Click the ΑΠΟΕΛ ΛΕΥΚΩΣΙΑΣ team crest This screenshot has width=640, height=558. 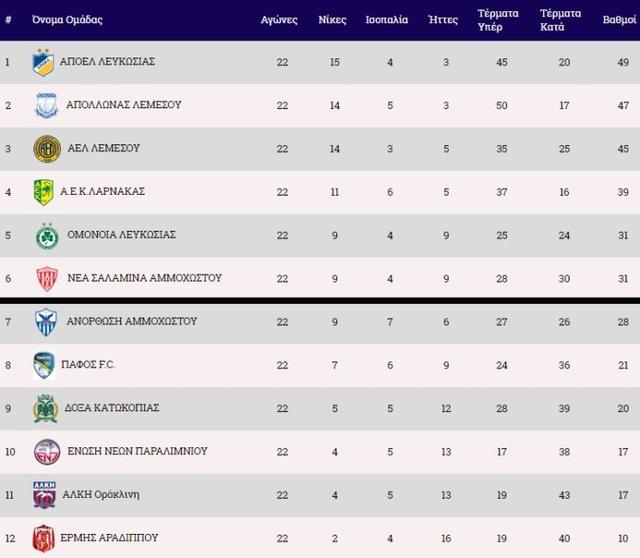tap(44, 62)
